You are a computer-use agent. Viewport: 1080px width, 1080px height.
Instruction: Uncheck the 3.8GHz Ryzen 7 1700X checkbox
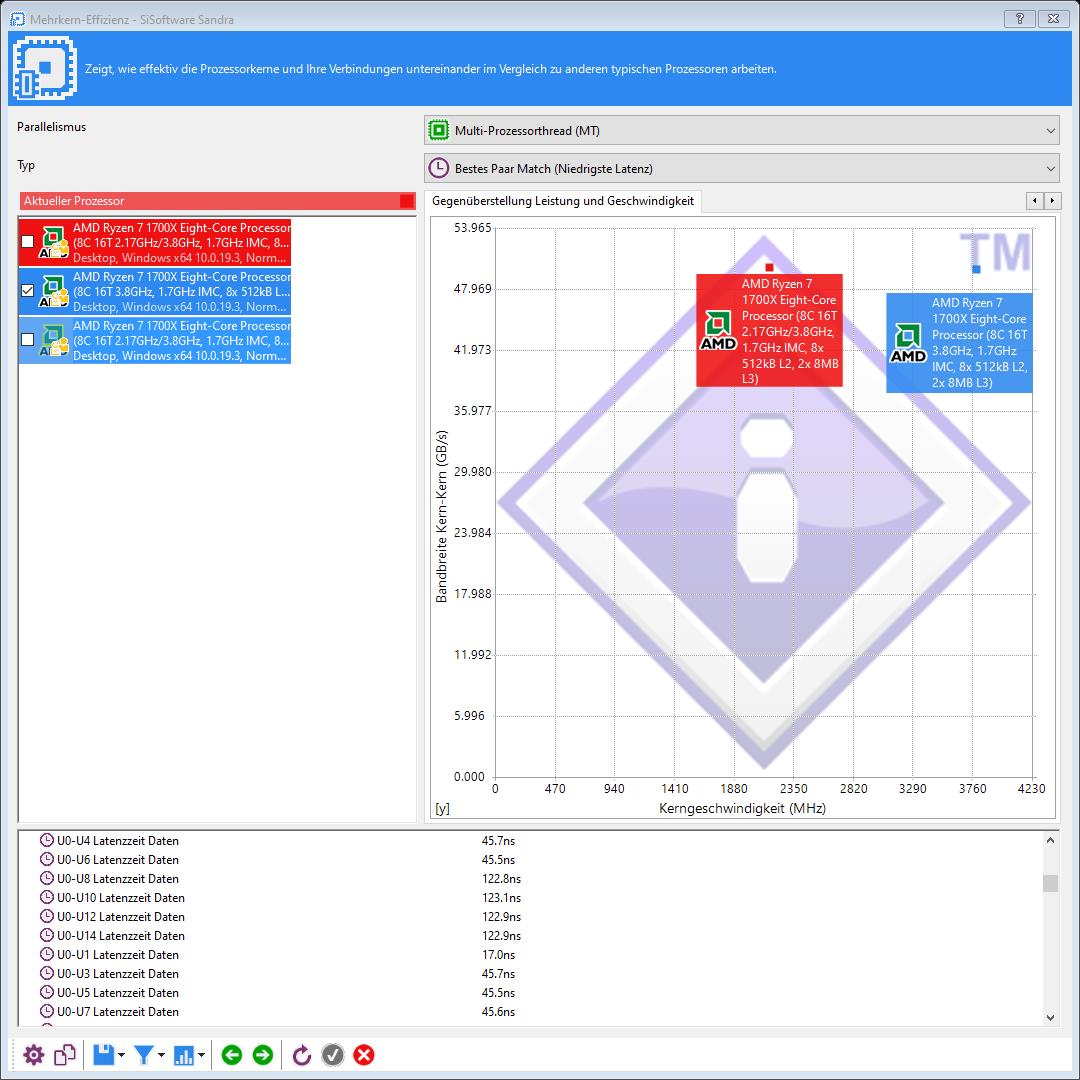[x=28, y=291]
